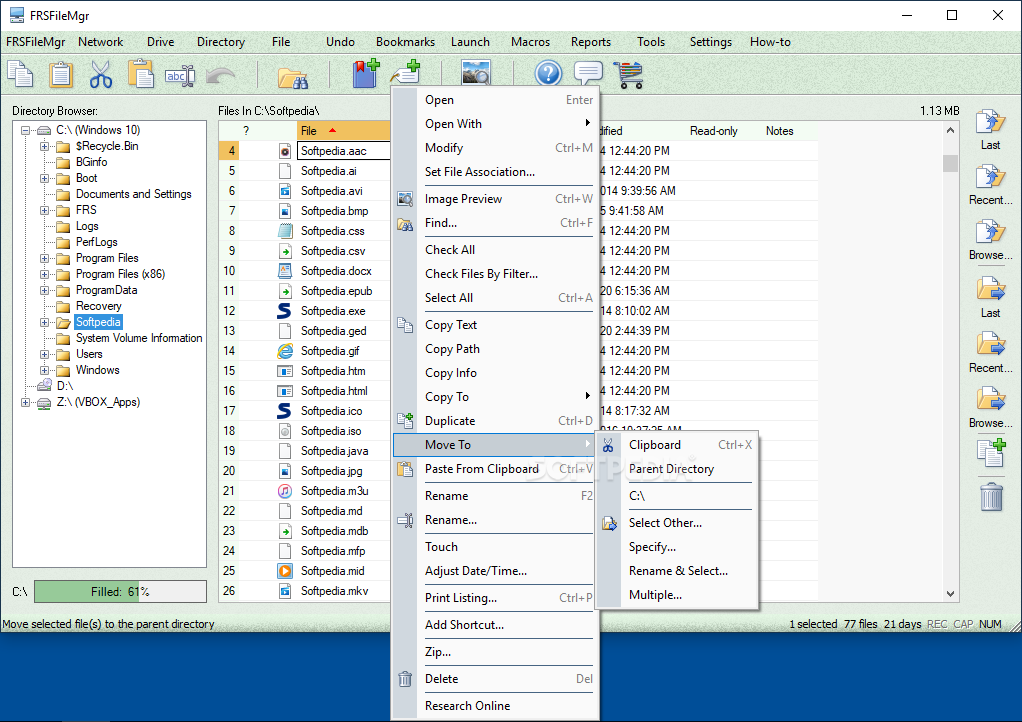
Task: Click the duplicate pages with plus sidebar icon
Action: point(991,453)
